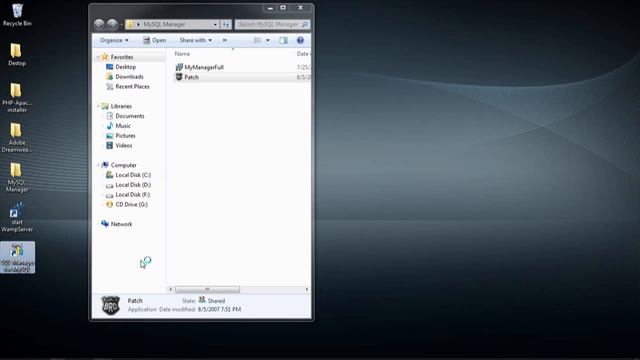Viewport: 640px width, 360px height.
Task: Click the change view icon
Action: (x=258, y=40)
